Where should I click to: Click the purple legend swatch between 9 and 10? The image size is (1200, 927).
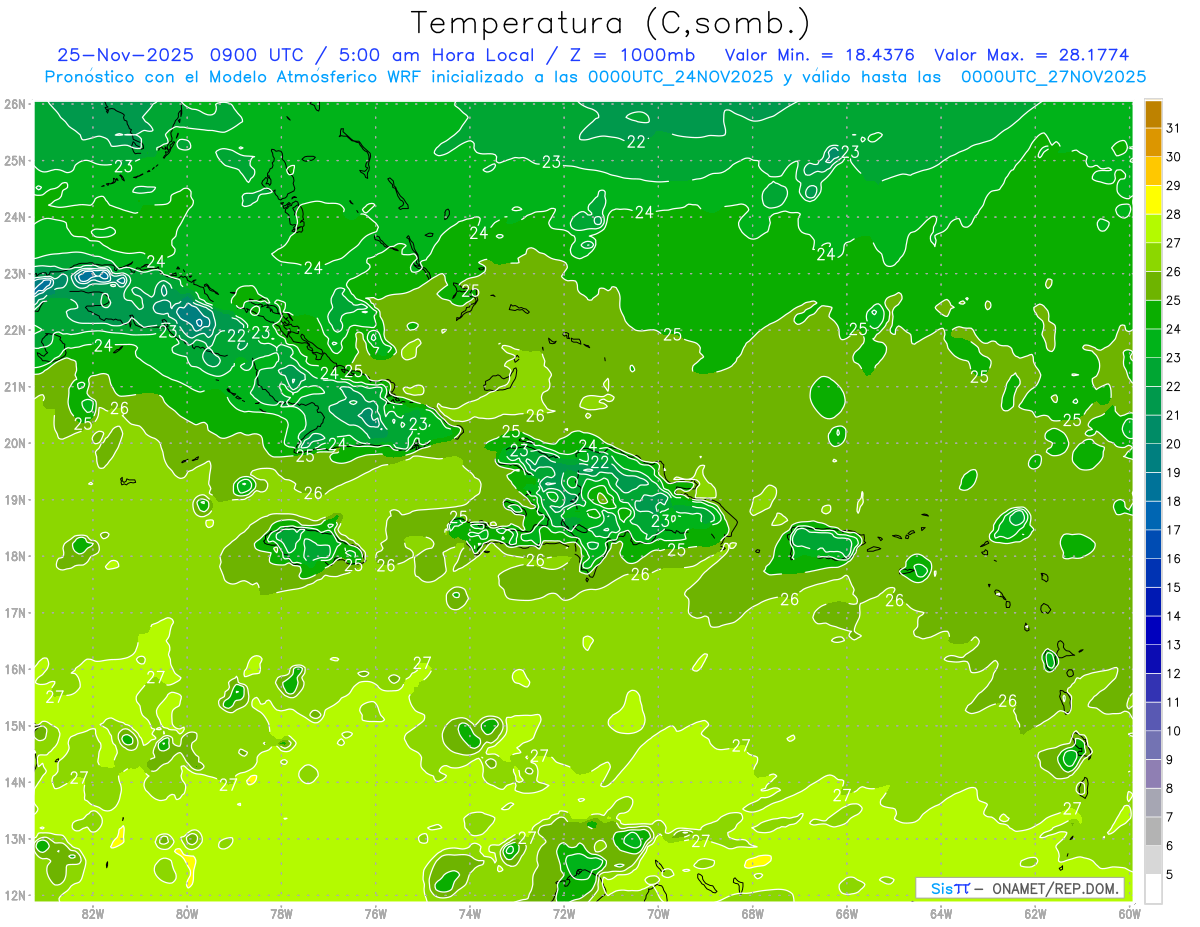[1153, 745]
